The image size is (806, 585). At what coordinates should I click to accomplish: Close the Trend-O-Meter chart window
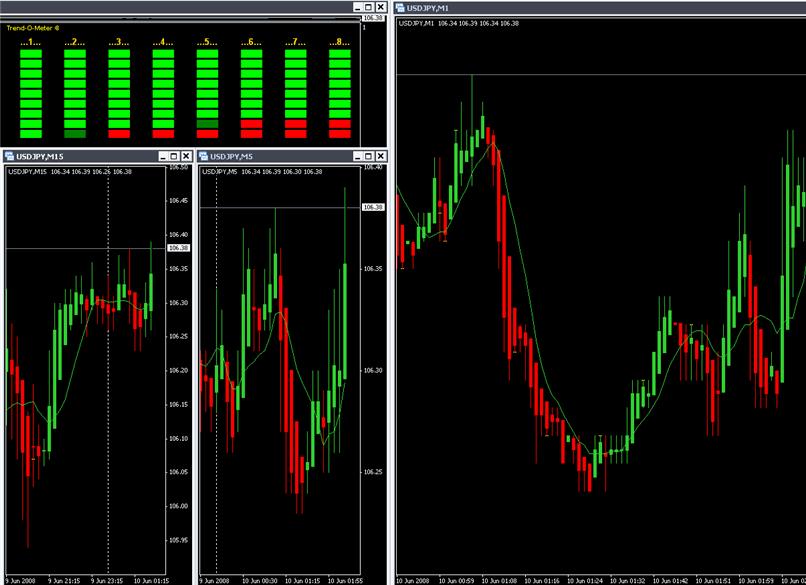tap(380, 5)
